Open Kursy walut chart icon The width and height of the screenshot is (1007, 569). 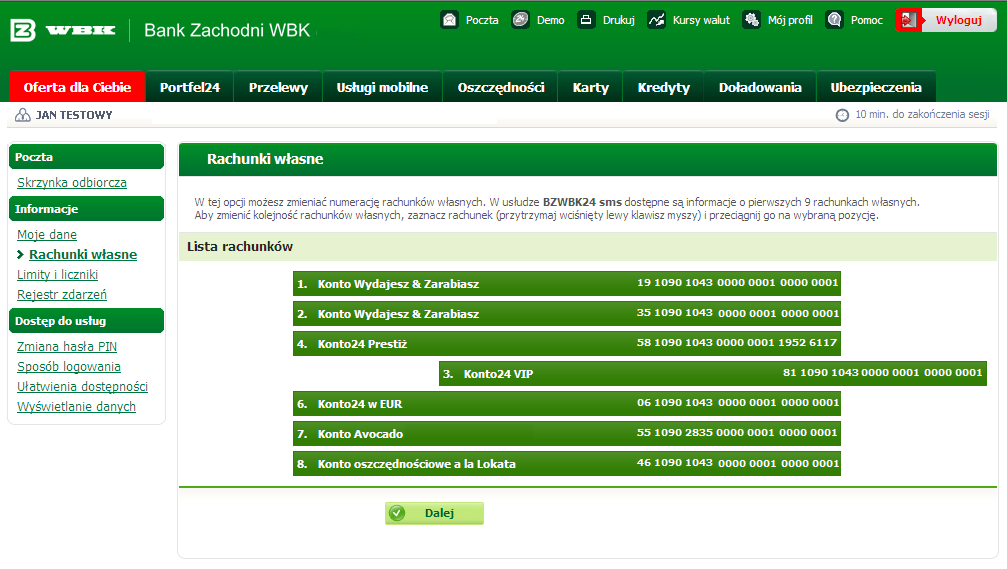point(656,20)
